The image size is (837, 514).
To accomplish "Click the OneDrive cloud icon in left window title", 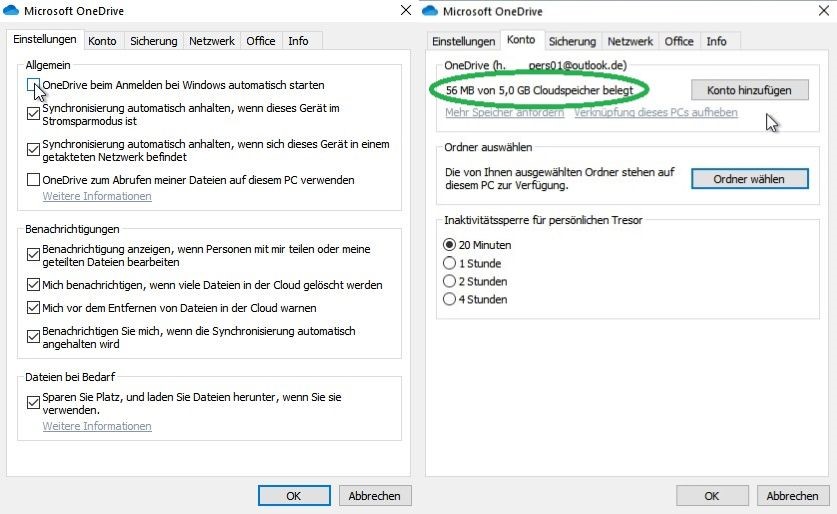I will pyautogui.click(x=11, y=10).
